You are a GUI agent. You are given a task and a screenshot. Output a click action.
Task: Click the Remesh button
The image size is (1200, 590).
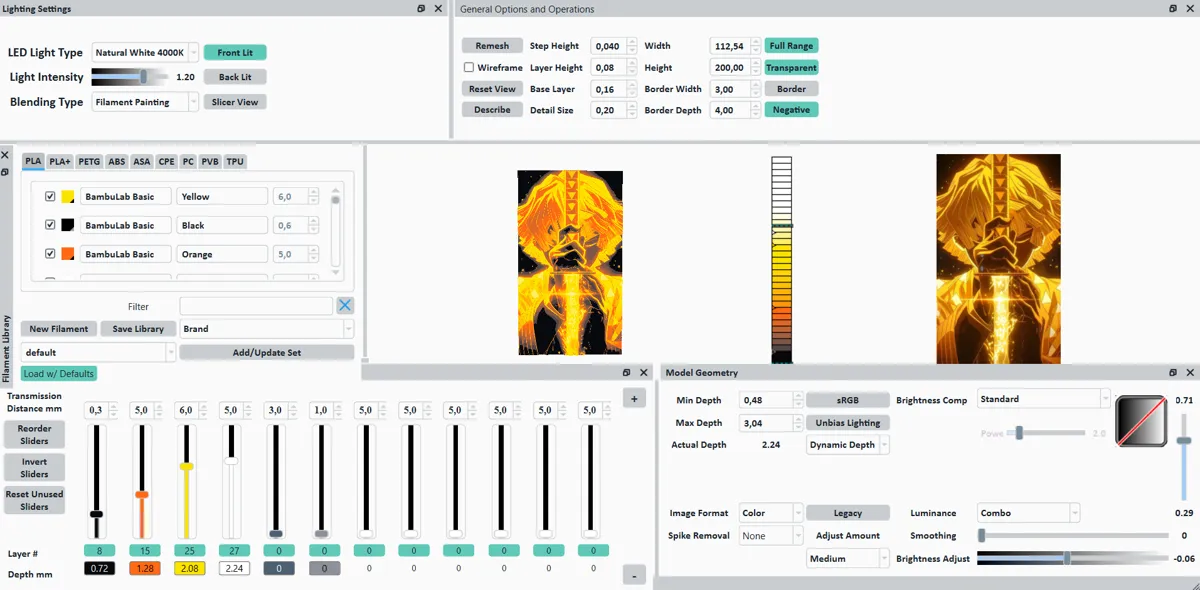coord(492,46)
